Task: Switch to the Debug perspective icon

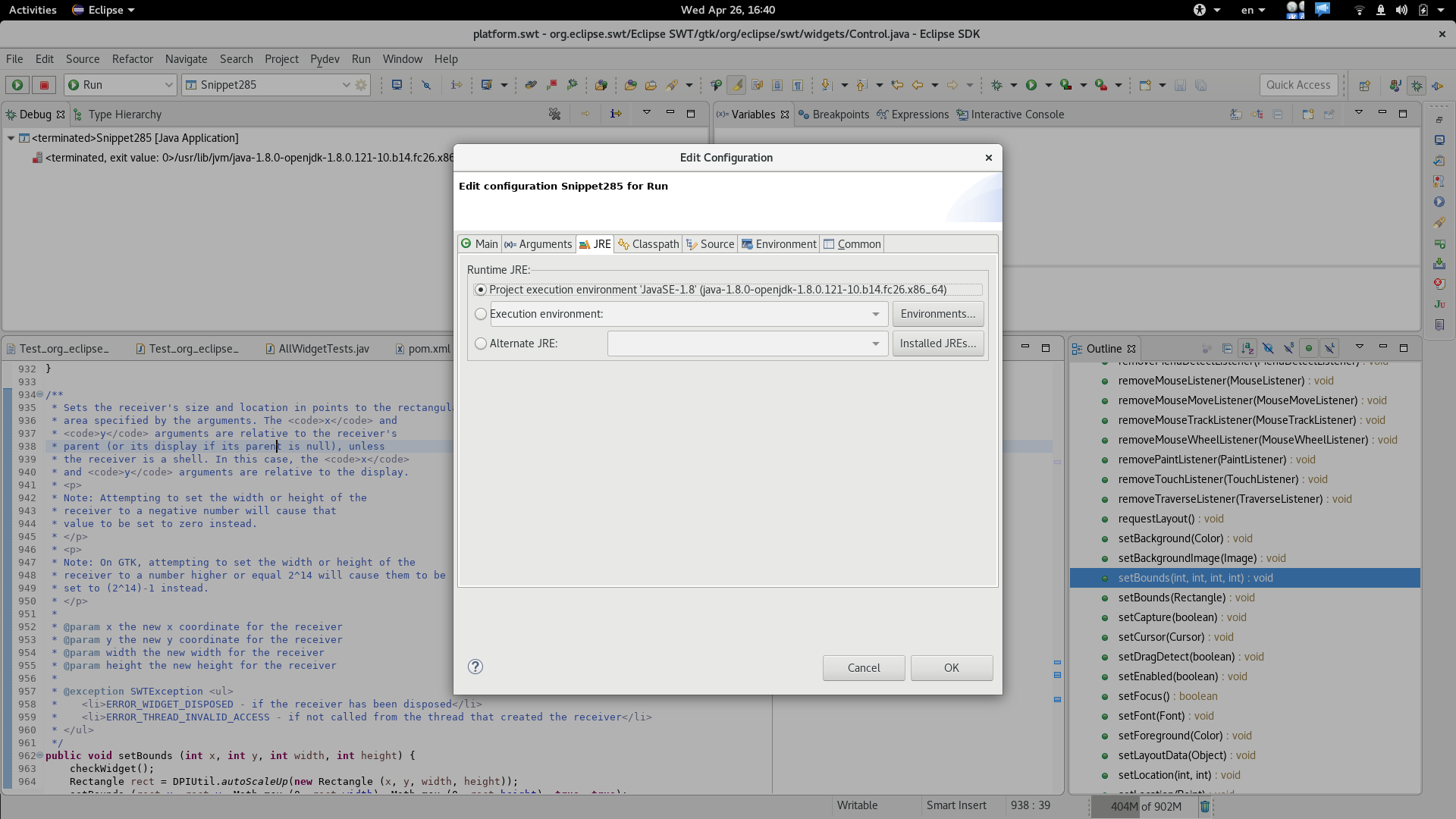Action: pos(1416,86)
